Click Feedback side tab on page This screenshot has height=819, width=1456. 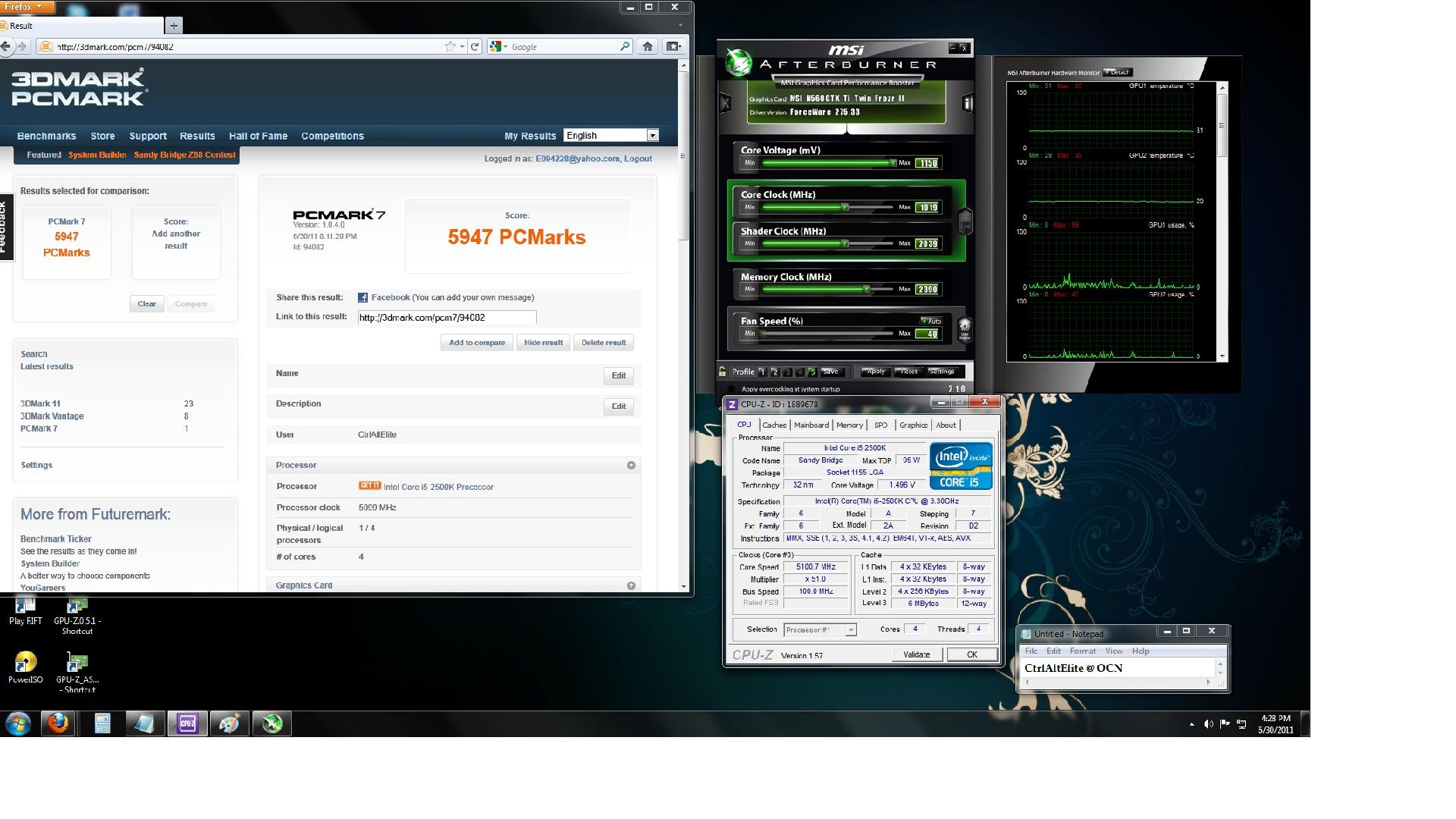[x=5, y=227]
